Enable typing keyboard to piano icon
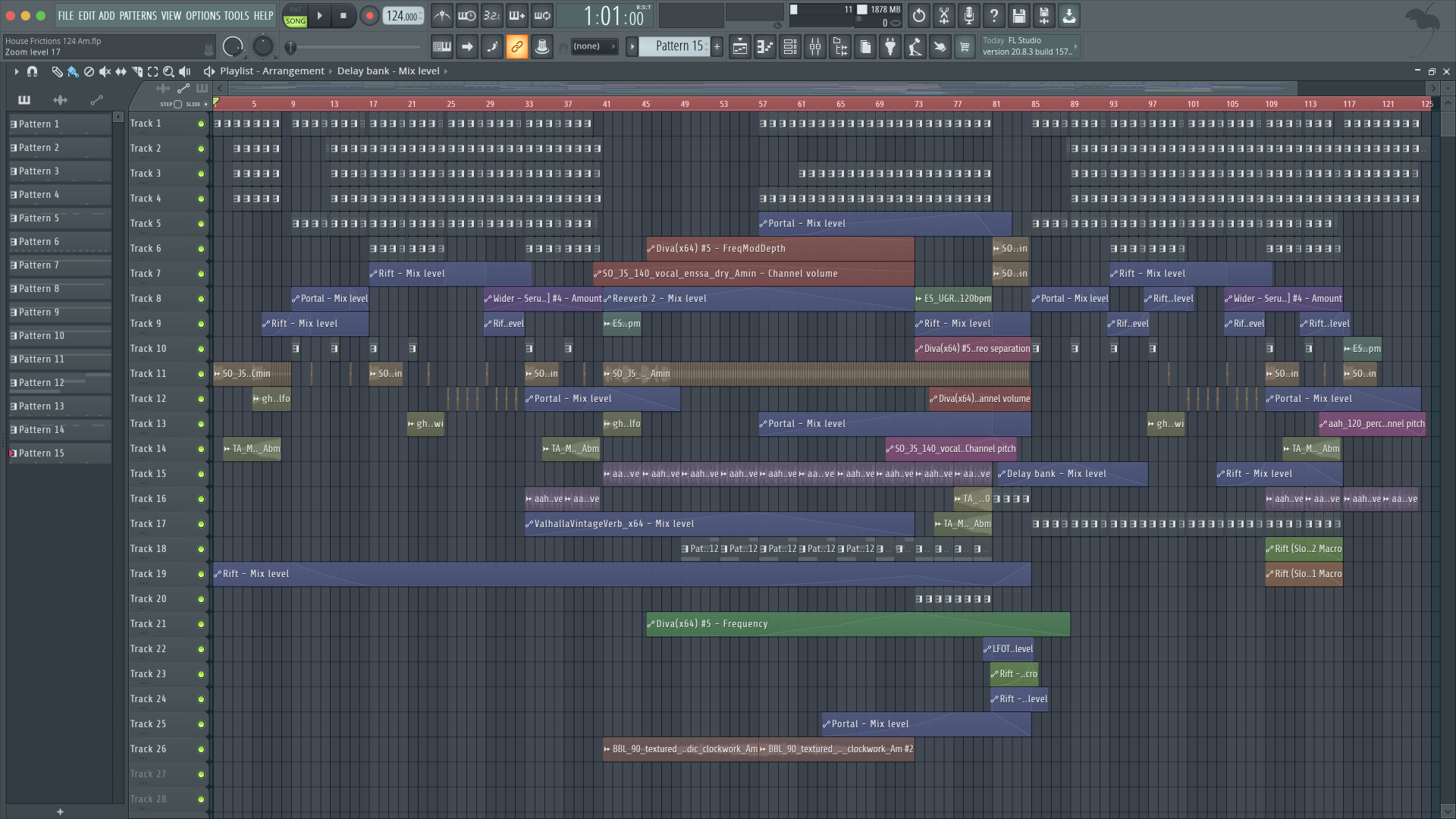The width and height of the screenshot is (1456, 819). pos(442,46)
